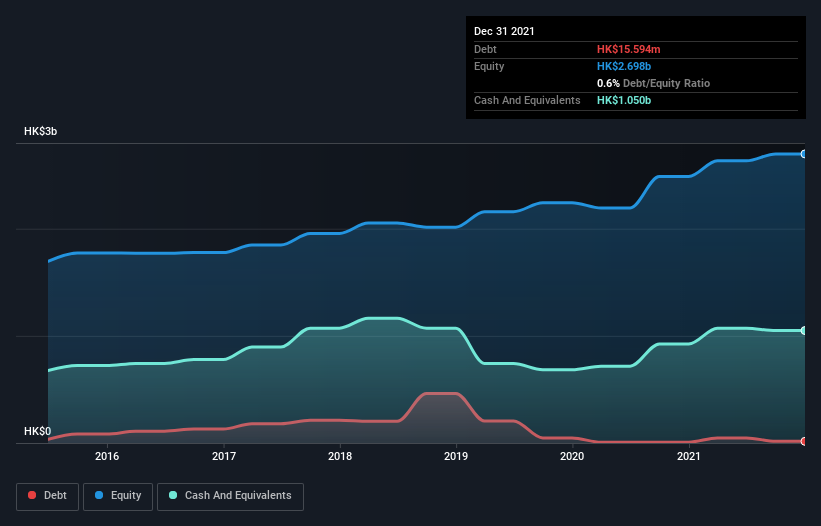Click the 2016 x-axis label
This screenshot has height=526, width=821.
click(107, 456)
